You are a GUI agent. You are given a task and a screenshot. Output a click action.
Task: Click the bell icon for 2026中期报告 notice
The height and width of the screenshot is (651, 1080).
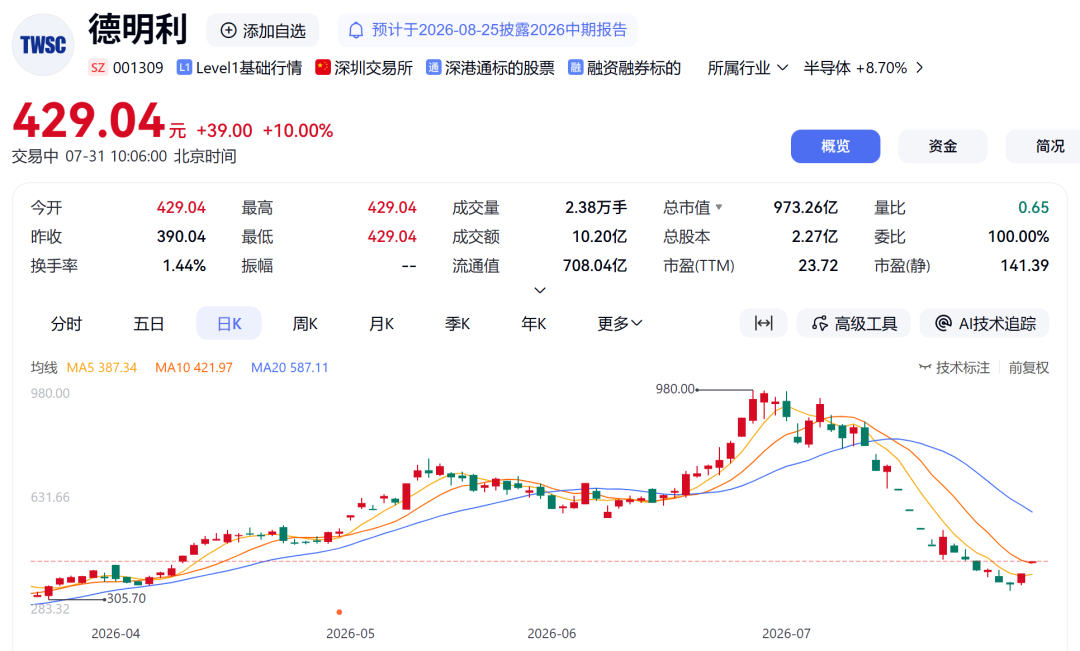(x=356, y=30)
